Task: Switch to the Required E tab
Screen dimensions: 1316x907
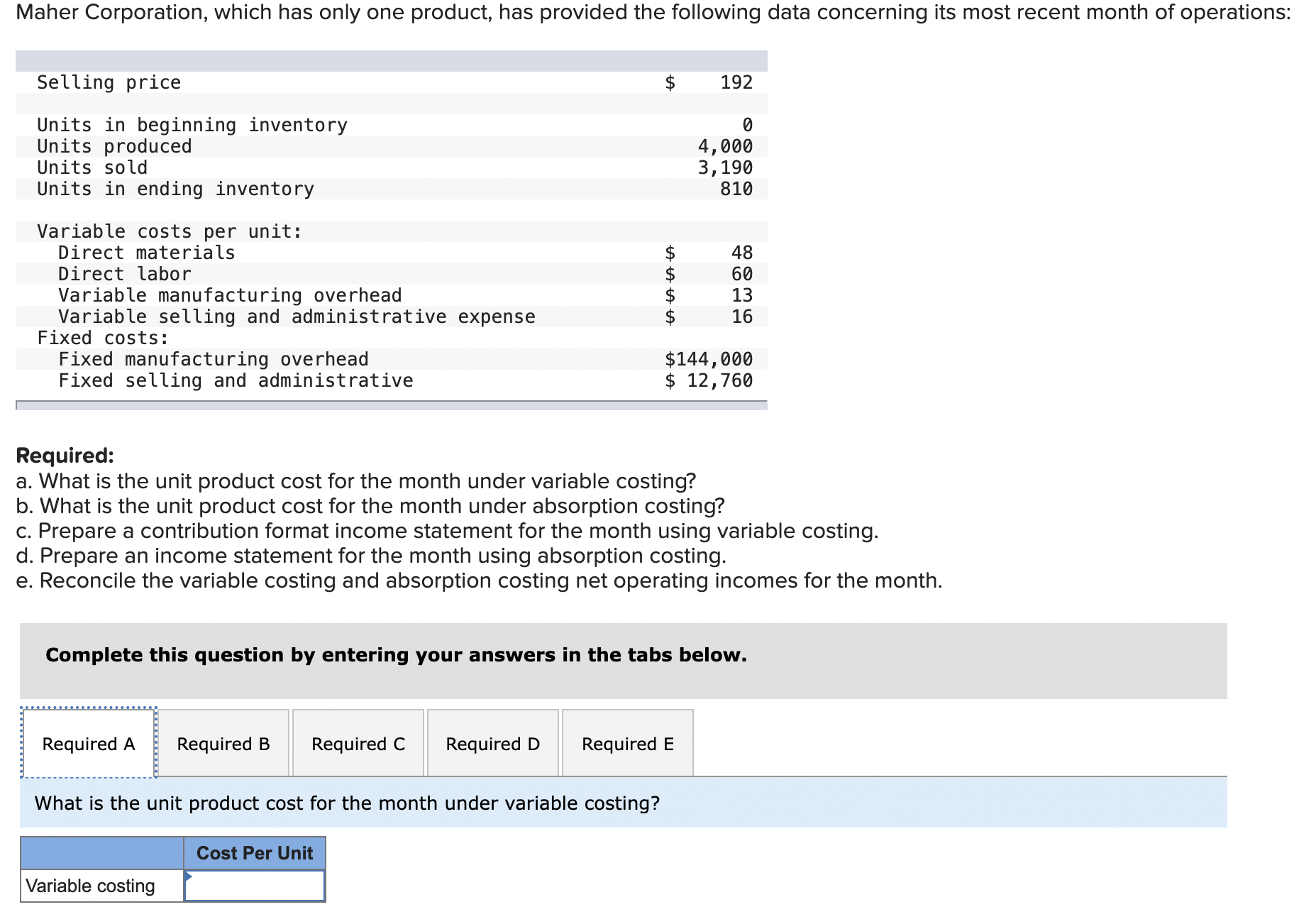Action: [626, 743]
